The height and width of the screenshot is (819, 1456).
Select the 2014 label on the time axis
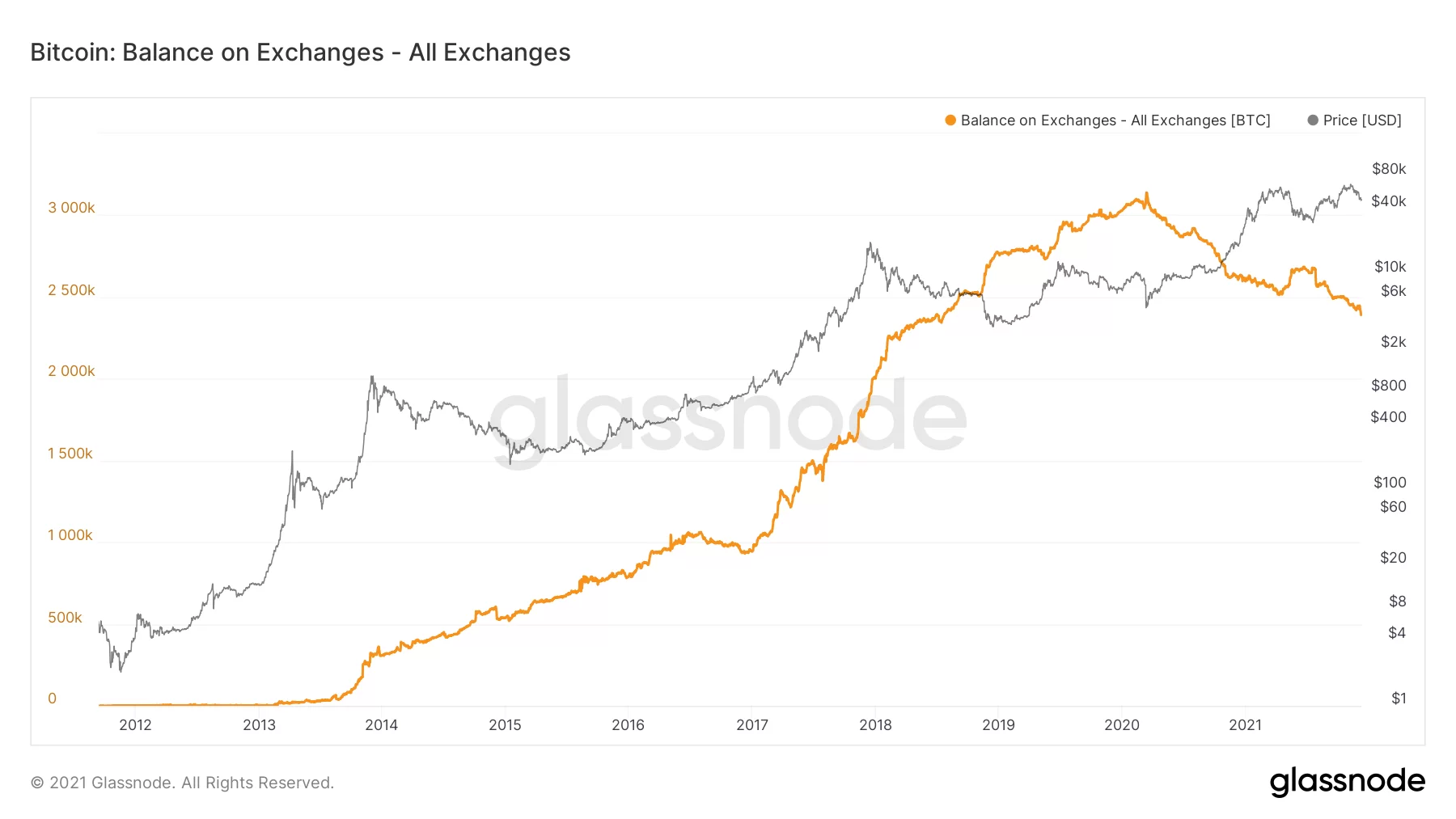381,725
